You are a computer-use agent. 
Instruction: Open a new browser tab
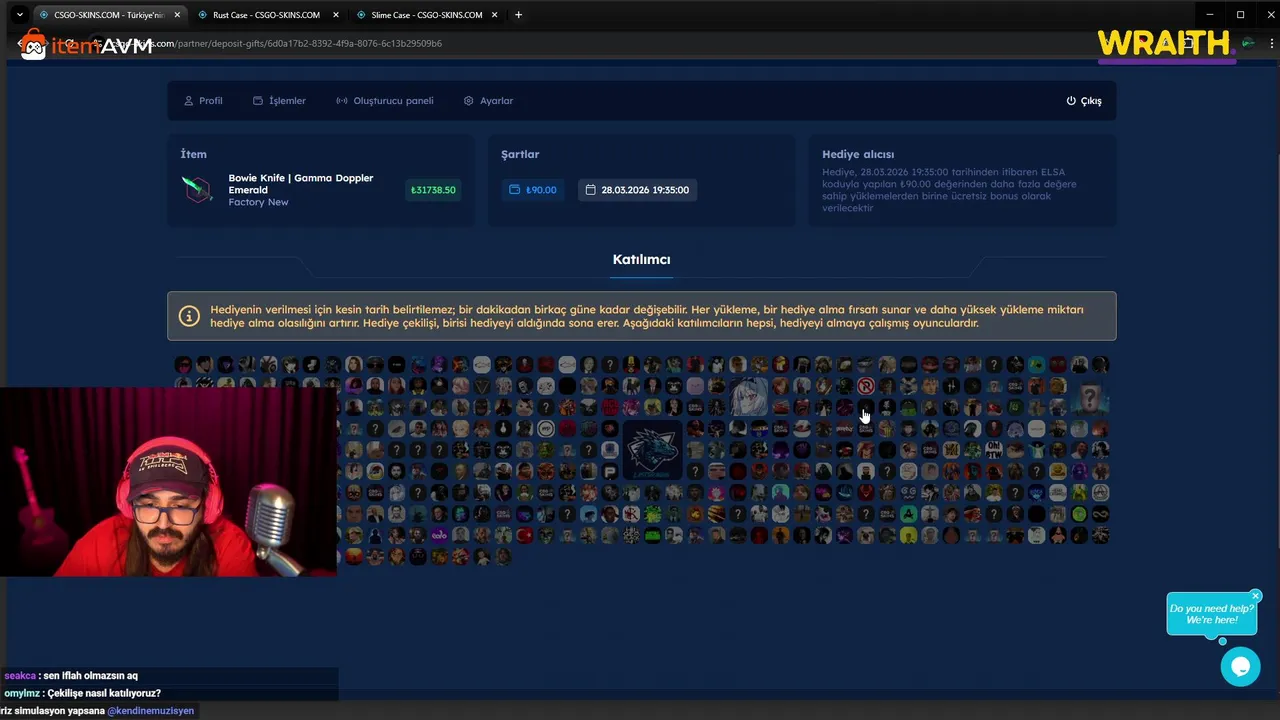[518, 15]
